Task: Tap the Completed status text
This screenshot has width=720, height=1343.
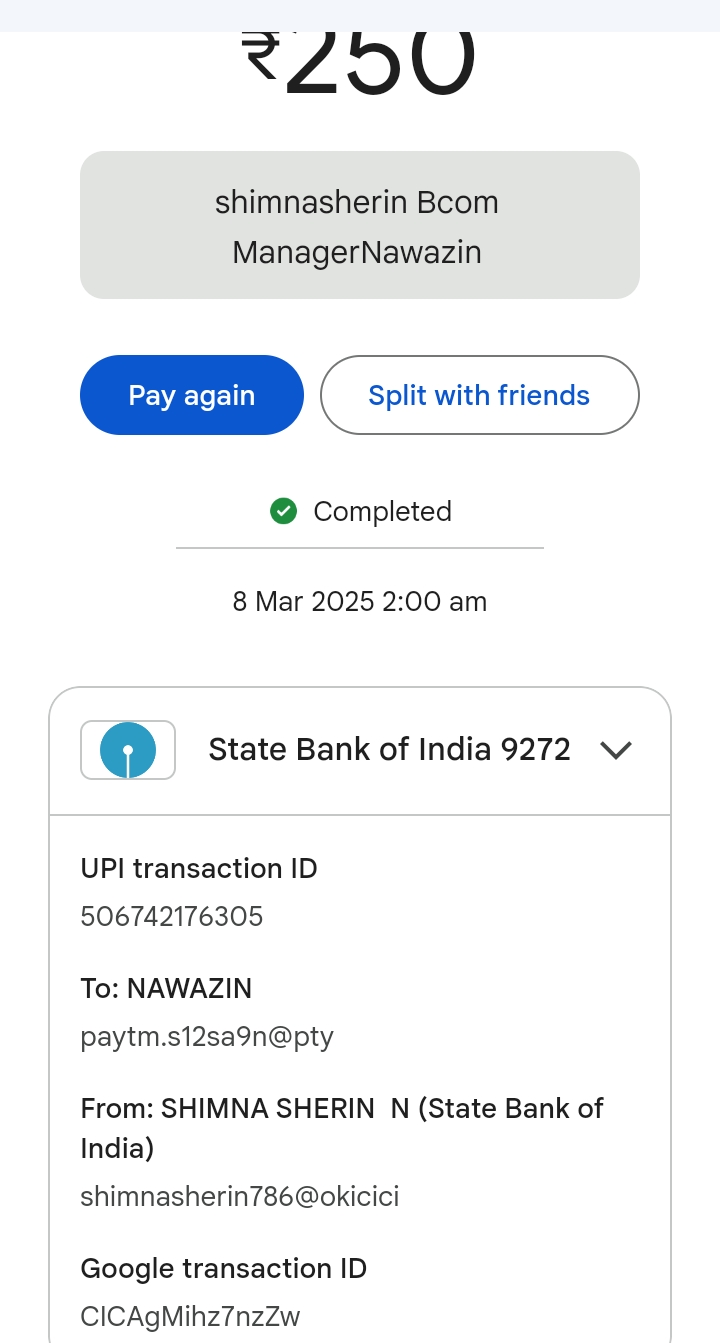Action: click(x=382, y=512)
